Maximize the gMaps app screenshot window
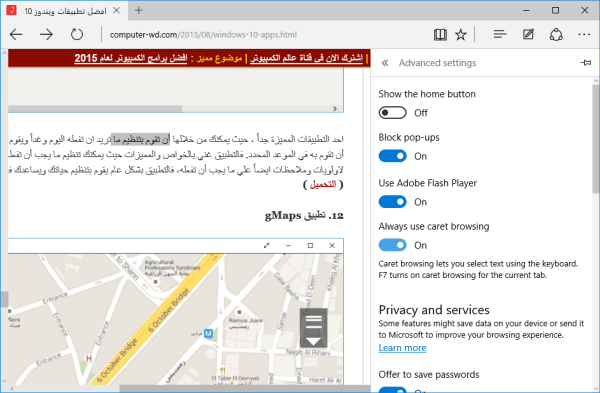The image size is (600, 393). (x=310, y=246)
